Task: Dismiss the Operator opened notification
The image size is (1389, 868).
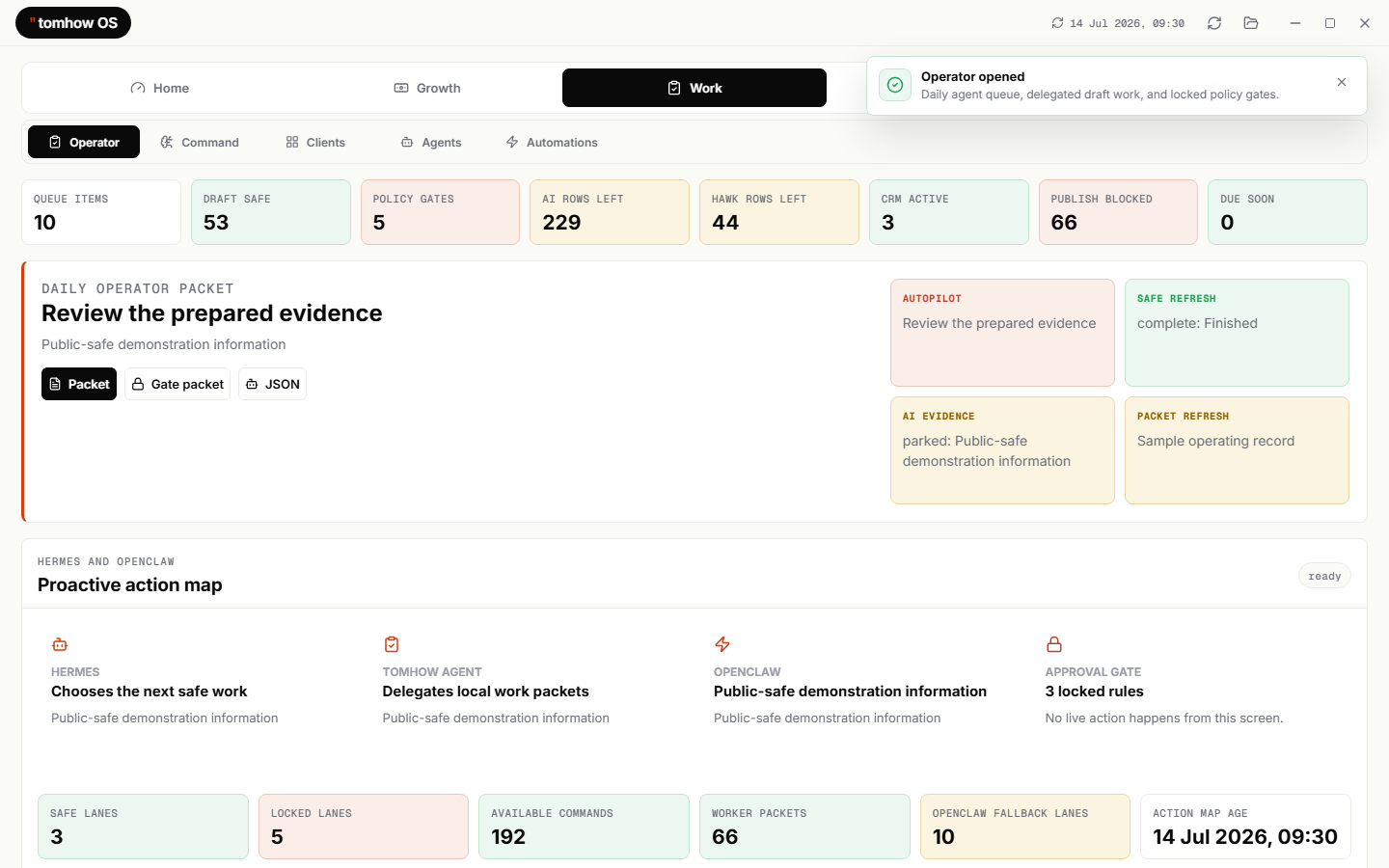Action: pos(1342,82)
